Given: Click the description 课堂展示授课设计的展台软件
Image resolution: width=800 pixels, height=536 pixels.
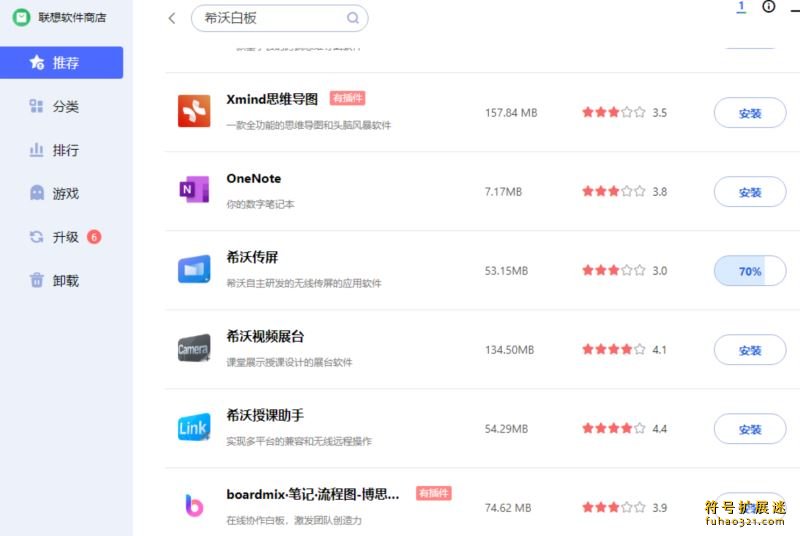Looking at the screenshot, I should point(289,363).
